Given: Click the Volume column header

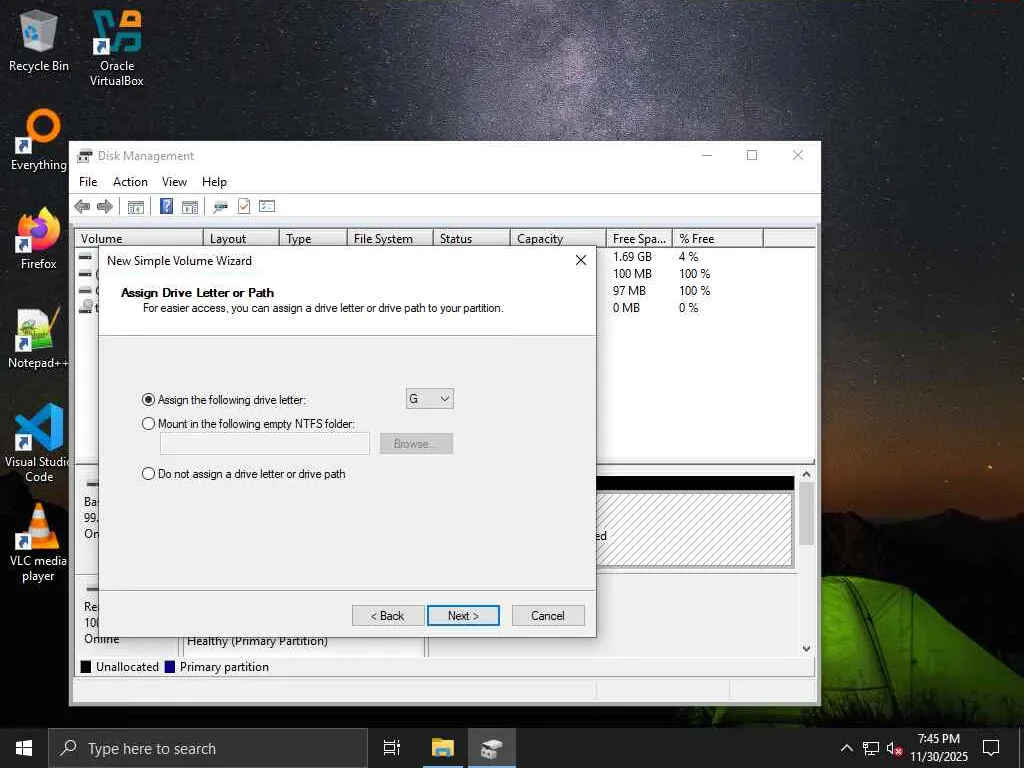Looking at the screenshot, I should [138, 239].
